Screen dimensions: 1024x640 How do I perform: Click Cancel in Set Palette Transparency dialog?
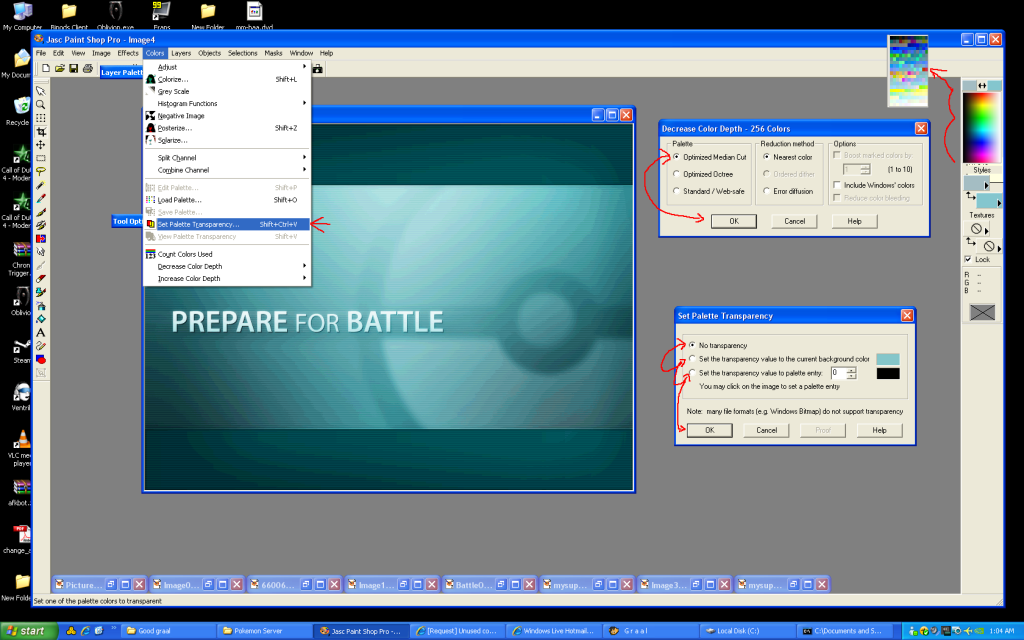(x=767, y=430)
